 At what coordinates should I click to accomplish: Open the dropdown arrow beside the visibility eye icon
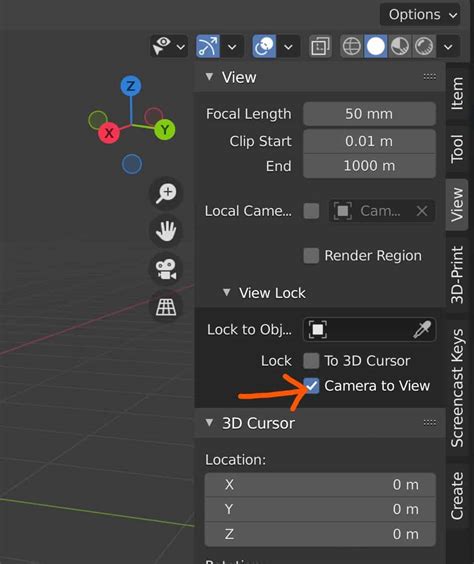pos(181,47)
